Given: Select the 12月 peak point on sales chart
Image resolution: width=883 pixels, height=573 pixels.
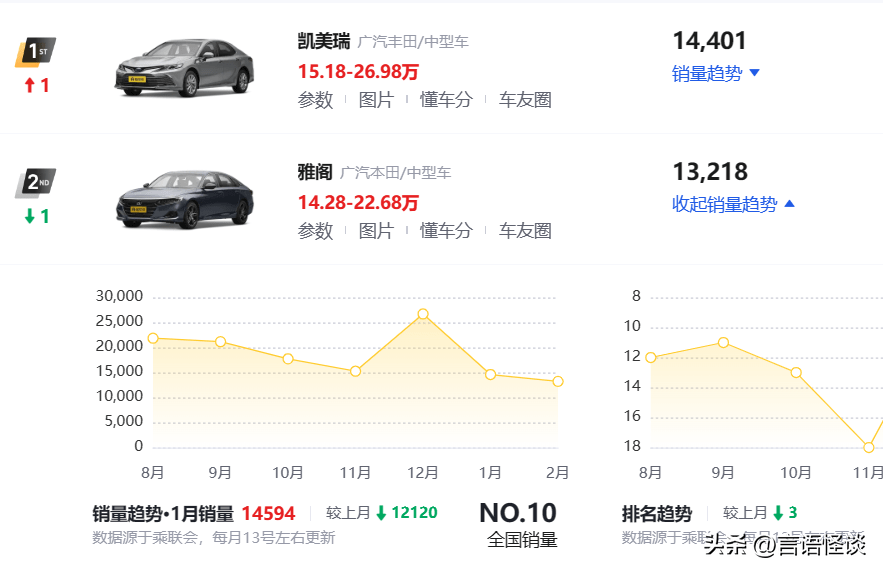Looking at the screenshot, I should tap(423, 314).
